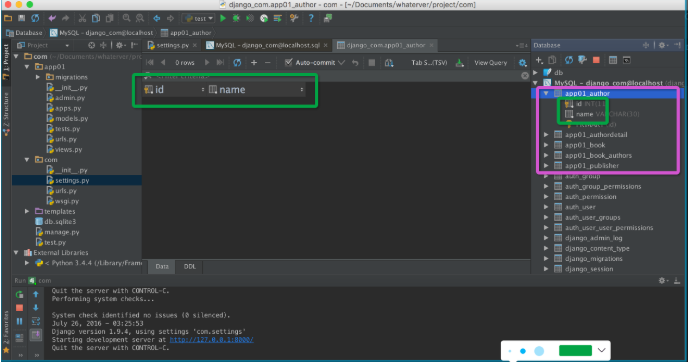The height and width of the screenshot is (364, 690).
Task: Click the down arrow in Run panel
Action: coord(36,308)
